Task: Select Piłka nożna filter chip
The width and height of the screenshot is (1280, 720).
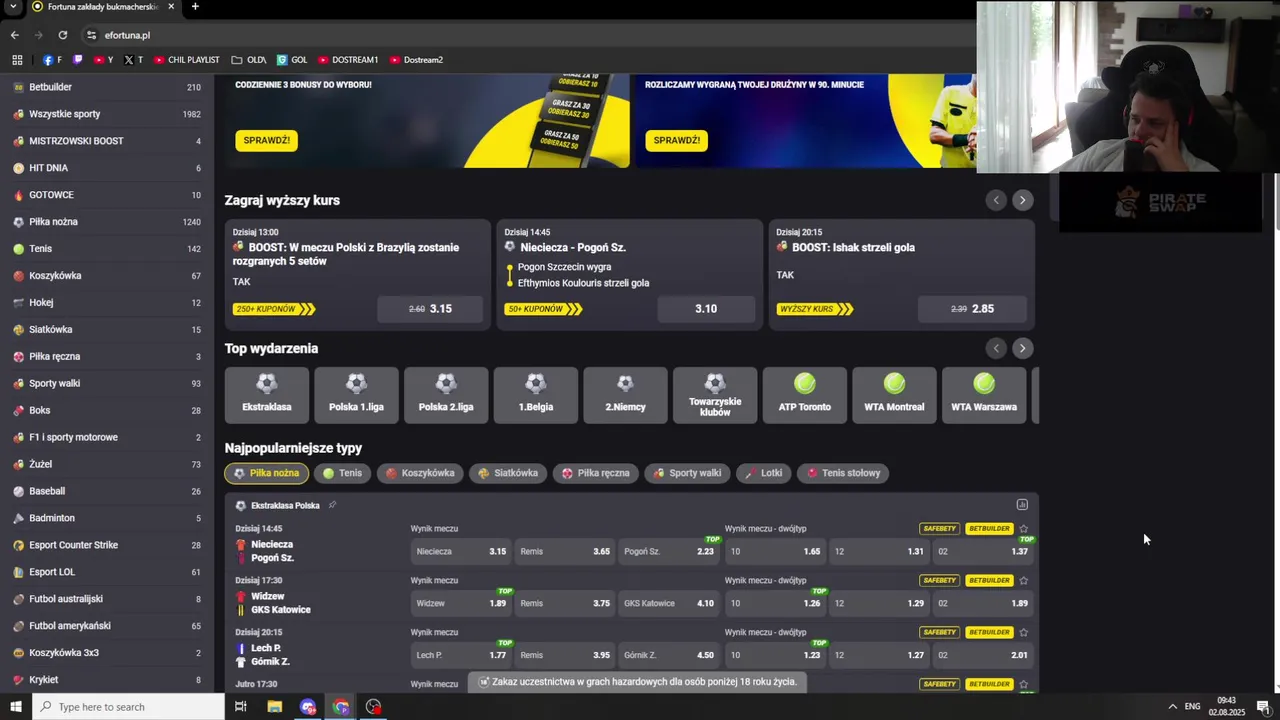Action: 266,473
